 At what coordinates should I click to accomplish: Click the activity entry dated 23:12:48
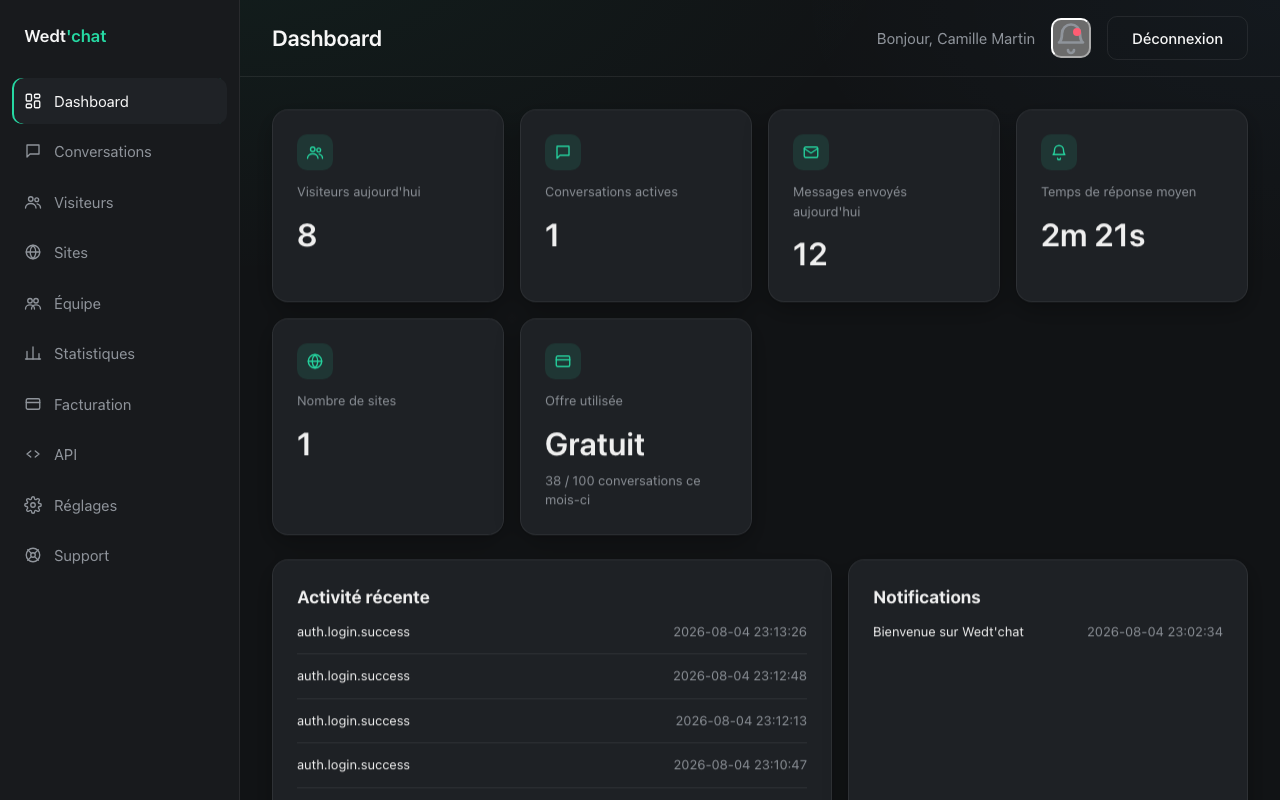pos(552,676)
